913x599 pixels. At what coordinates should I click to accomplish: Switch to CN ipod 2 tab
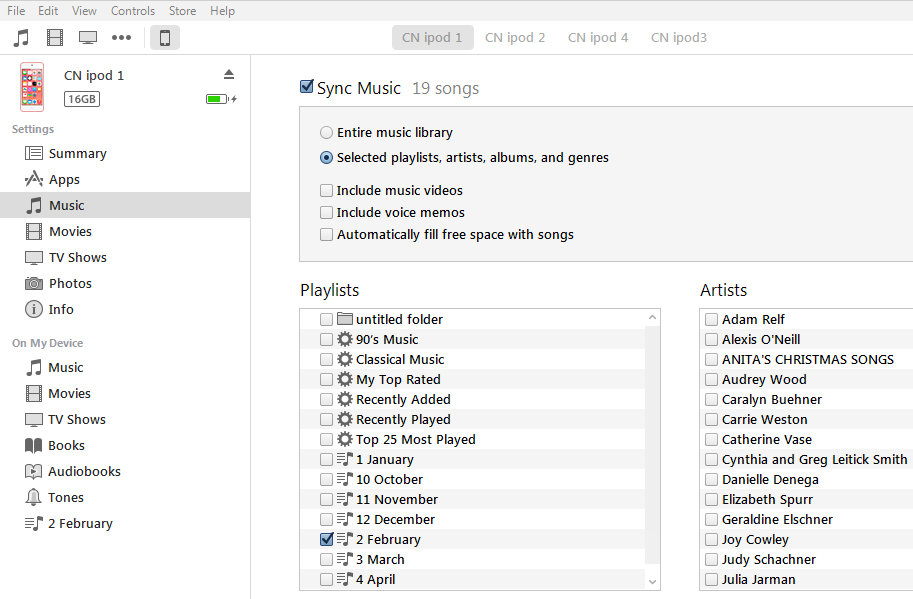click(515, 38)
